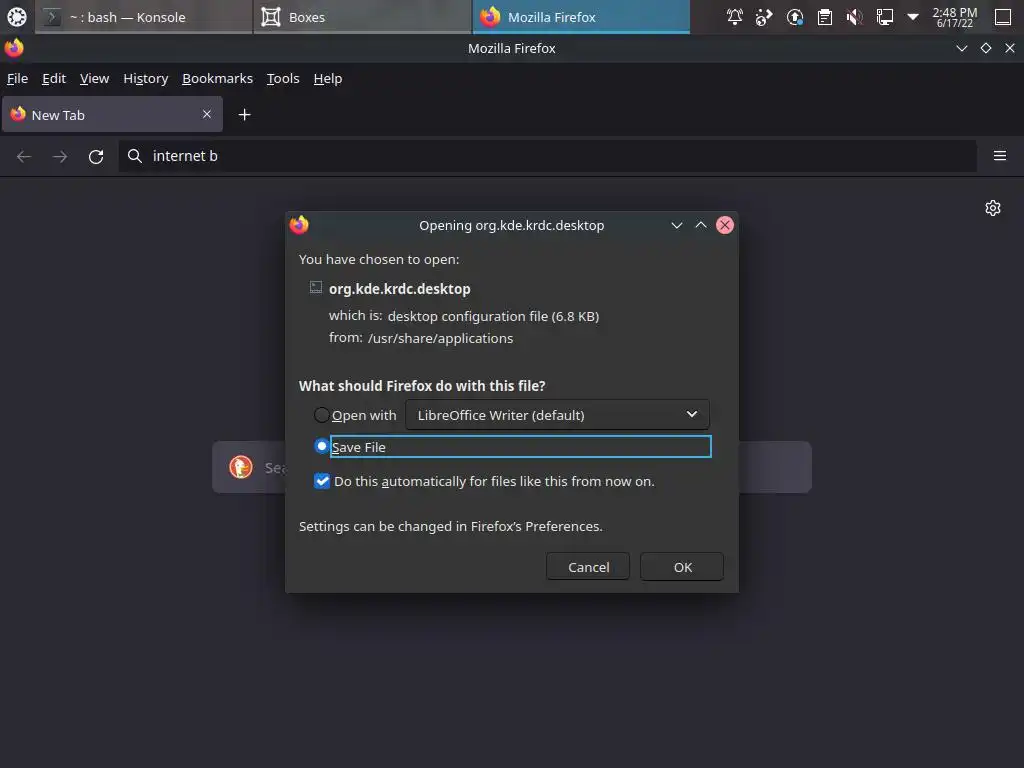Select the 'Open with' radio button
1024x768 pixels.
321,415
